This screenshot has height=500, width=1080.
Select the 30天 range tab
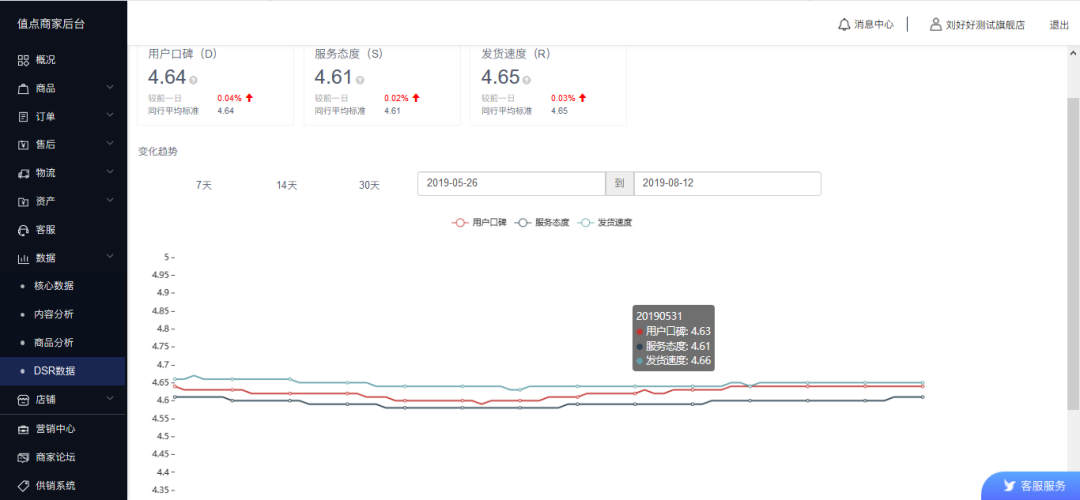click(369, 185)
